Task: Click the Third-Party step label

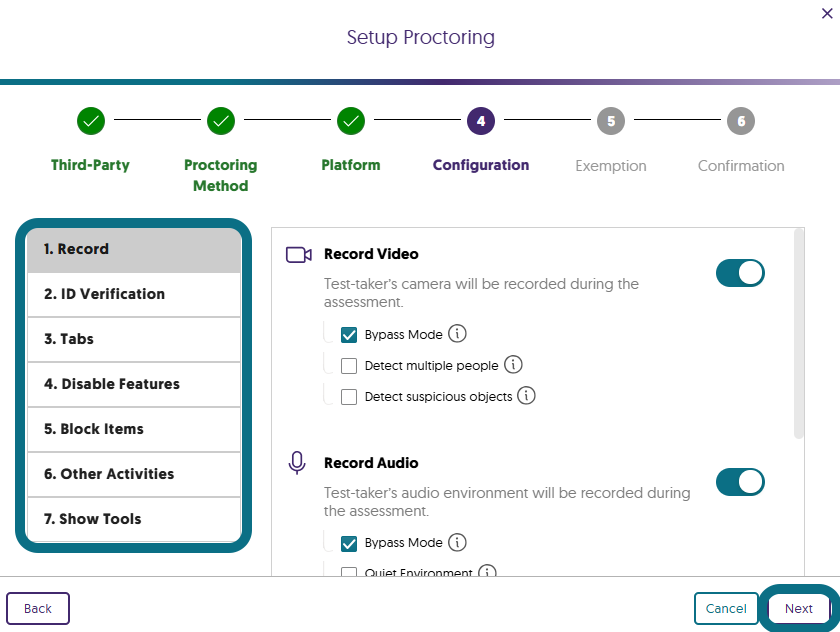Action: (91, 165)
